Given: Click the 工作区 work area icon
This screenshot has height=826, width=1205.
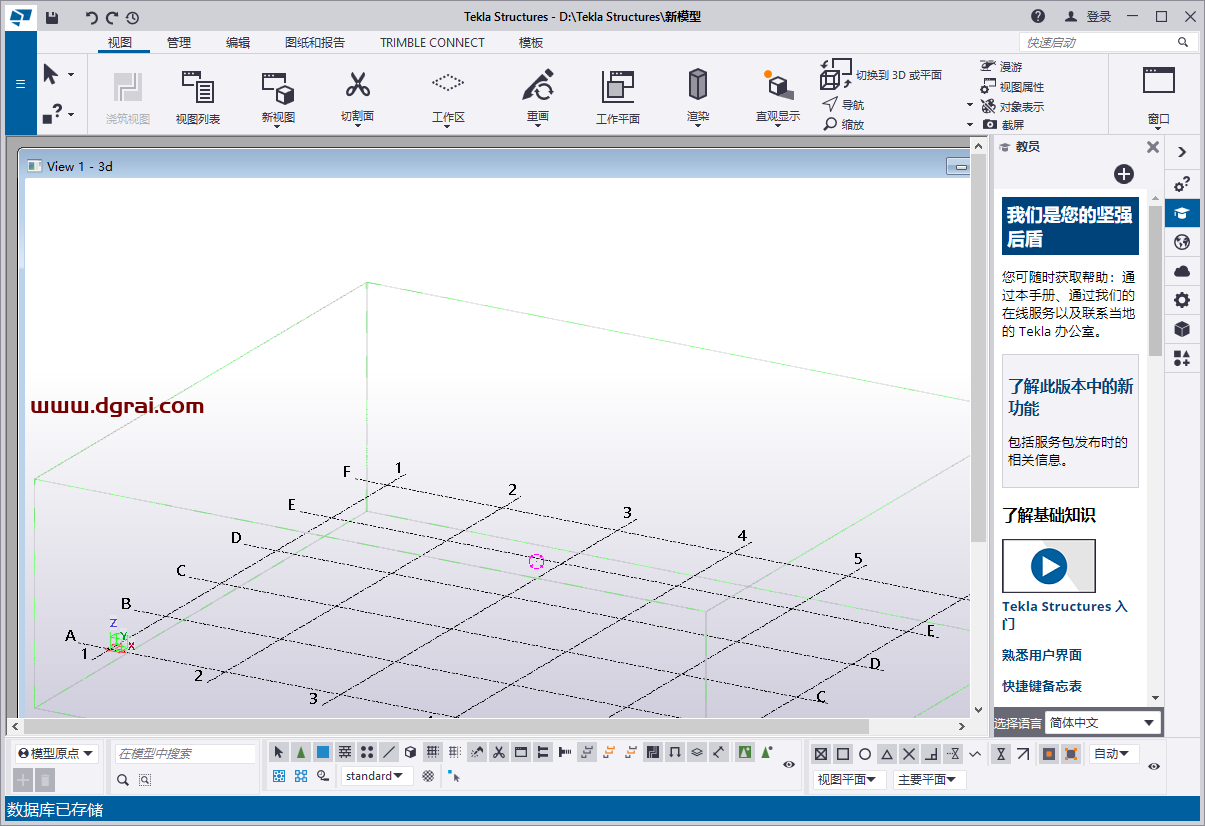Looking at the screenshot, I should (x=448, y=82).
